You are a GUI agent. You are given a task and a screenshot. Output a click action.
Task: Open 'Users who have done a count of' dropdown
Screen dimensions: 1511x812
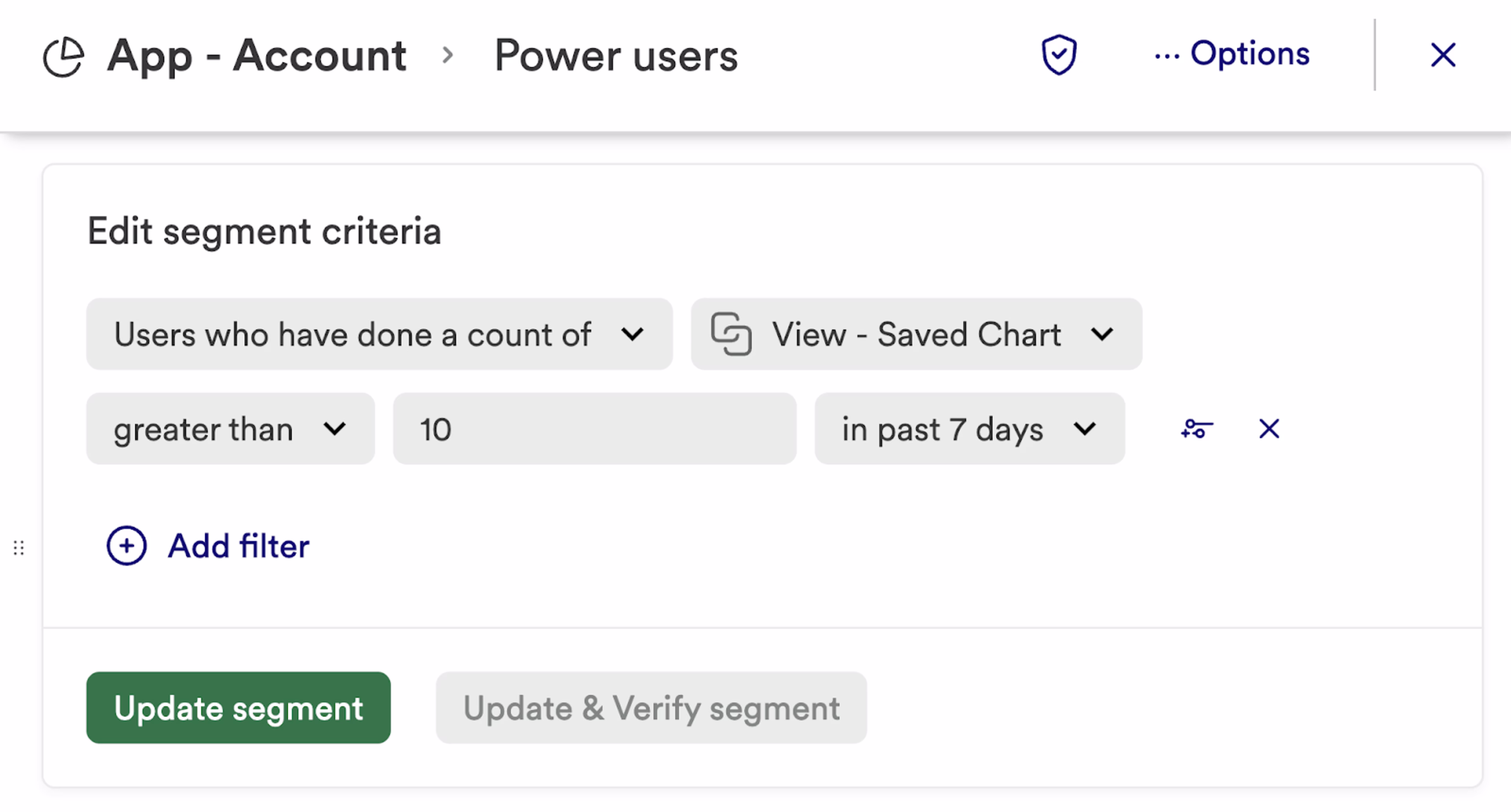point(379,334)
